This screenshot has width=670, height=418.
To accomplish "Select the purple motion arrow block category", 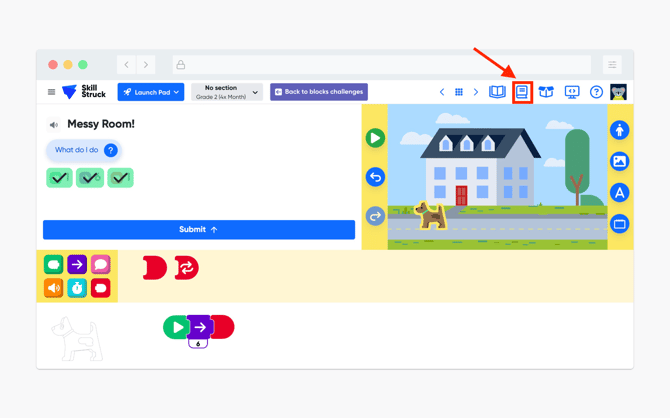I will click(x=77, y=265).
